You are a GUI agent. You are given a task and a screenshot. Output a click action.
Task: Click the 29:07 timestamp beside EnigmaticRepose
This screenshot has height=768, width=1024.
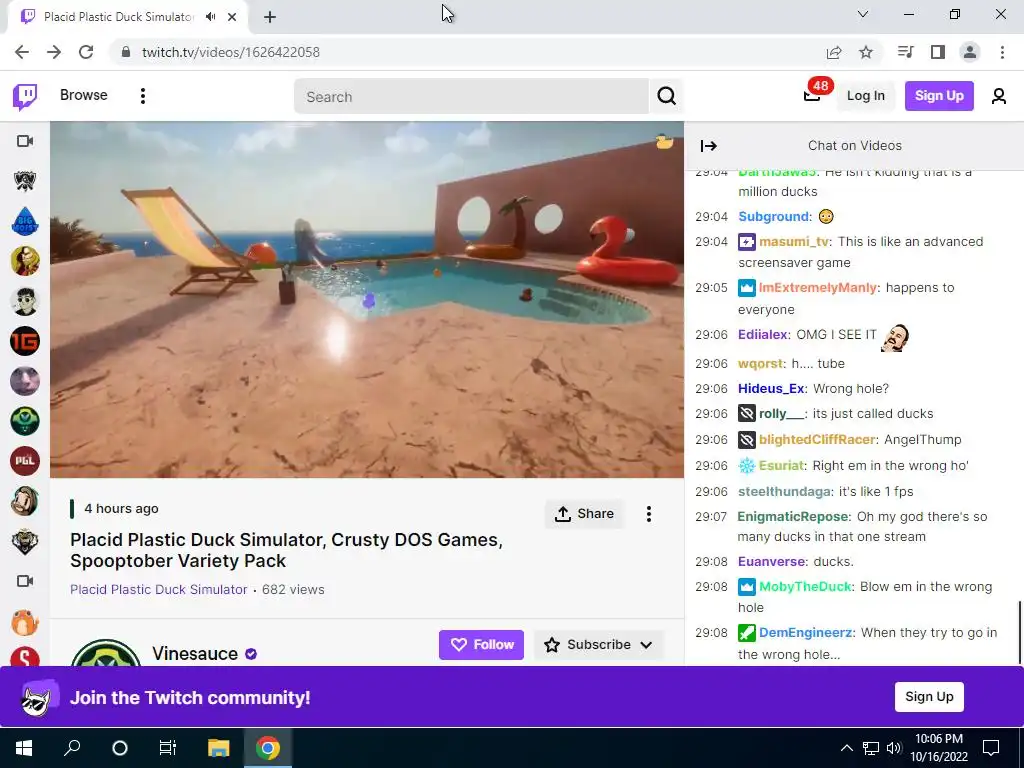(711, 517)
